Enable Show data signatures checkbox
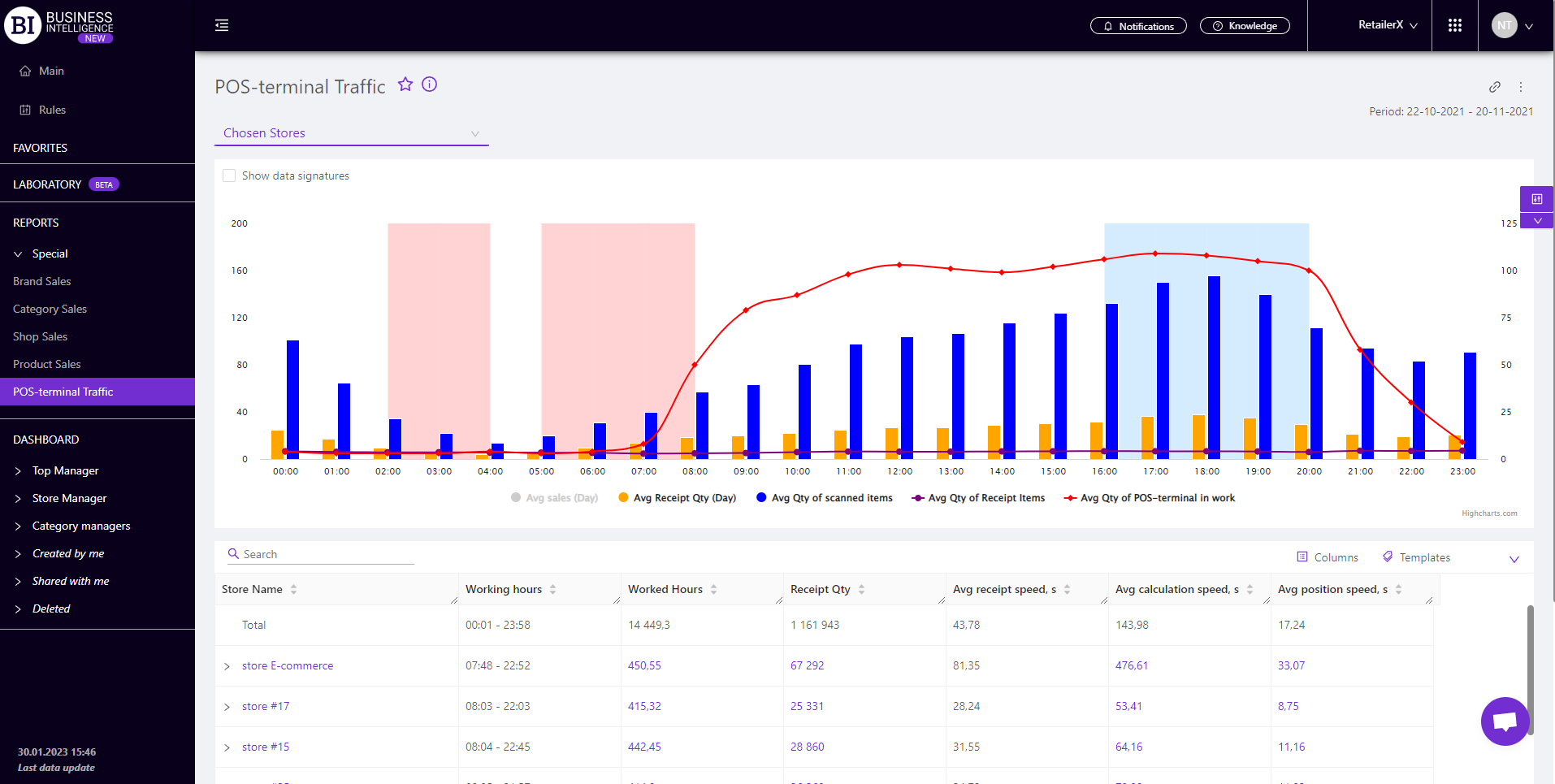The width and height of the screenshot is (1555, 784). [x=229, y=175]
